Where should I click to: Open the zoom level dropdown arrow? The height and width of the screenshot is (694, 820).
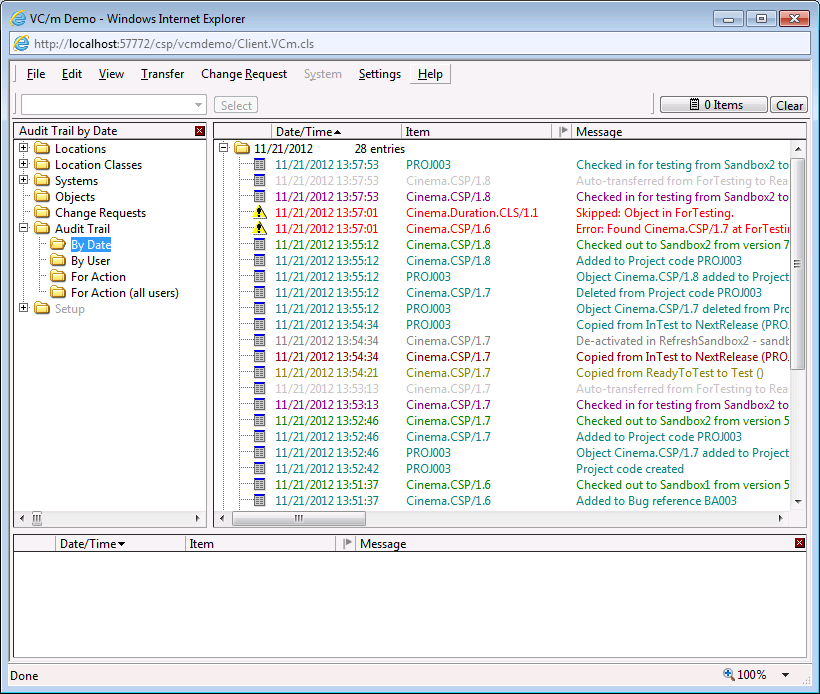coord(785,675)
